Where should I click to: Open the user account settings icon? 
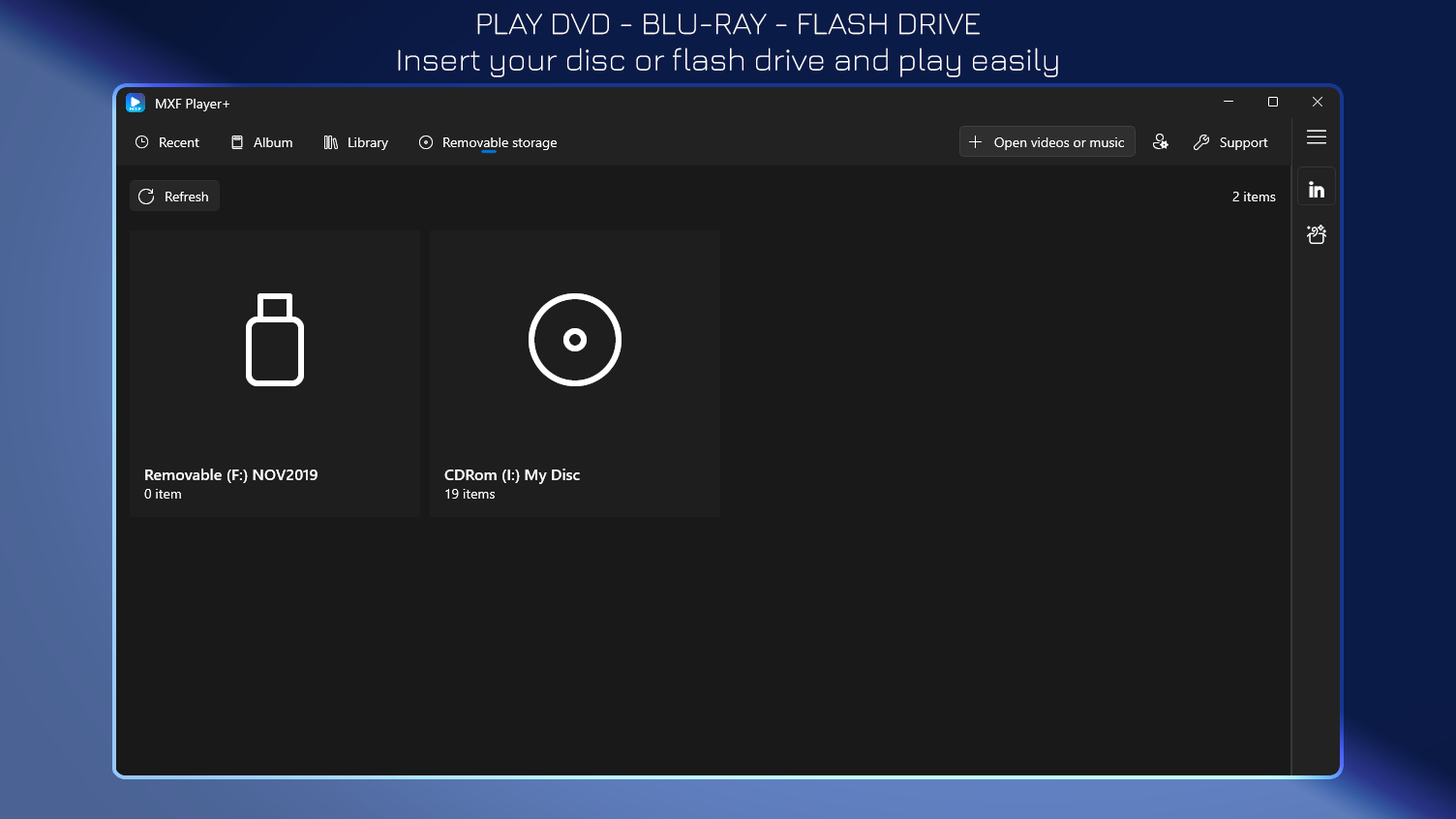(1161, 141)
